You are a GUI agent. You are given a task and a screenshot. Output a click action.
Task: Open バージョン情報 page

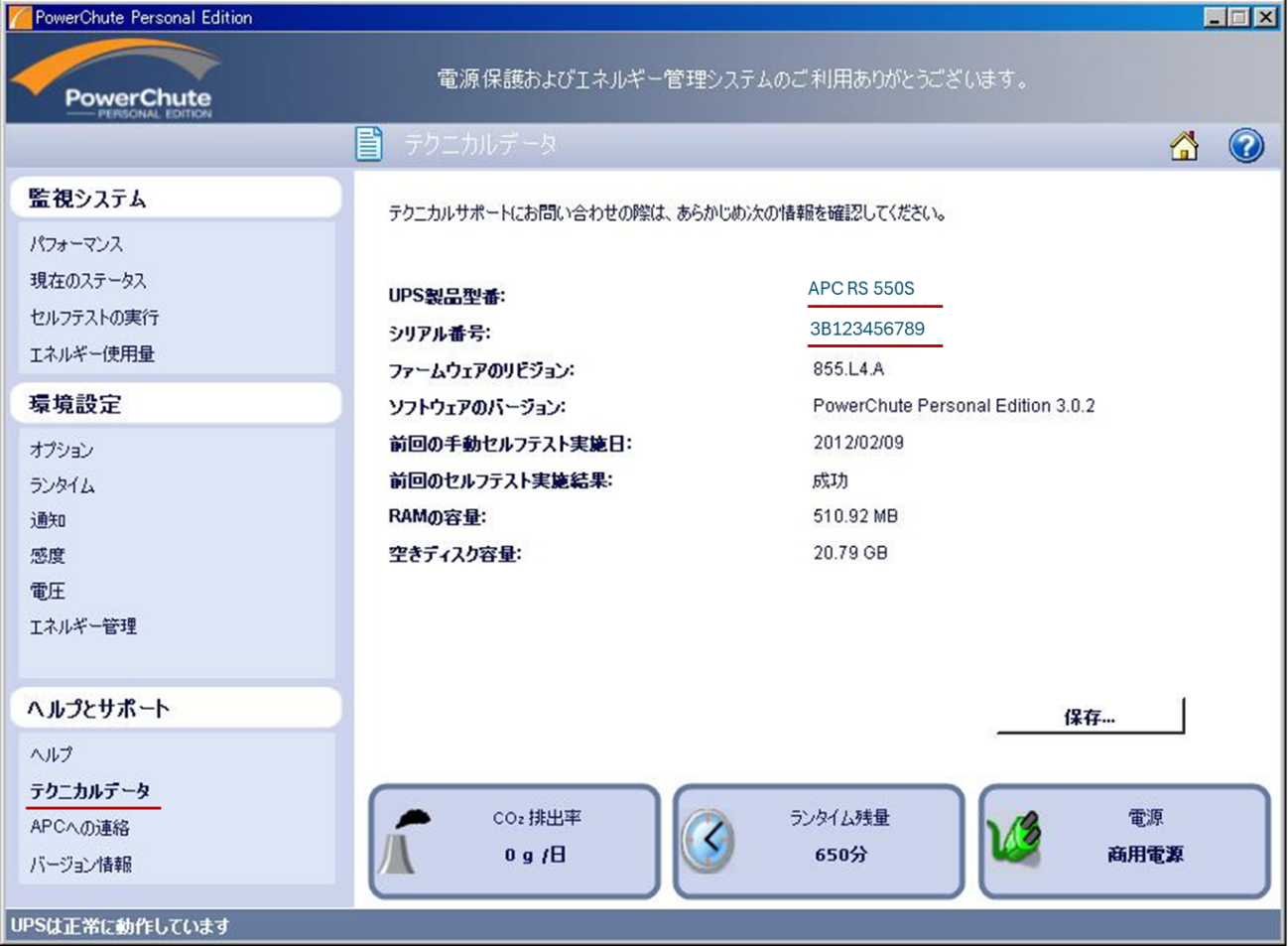[x=80, y=865]
